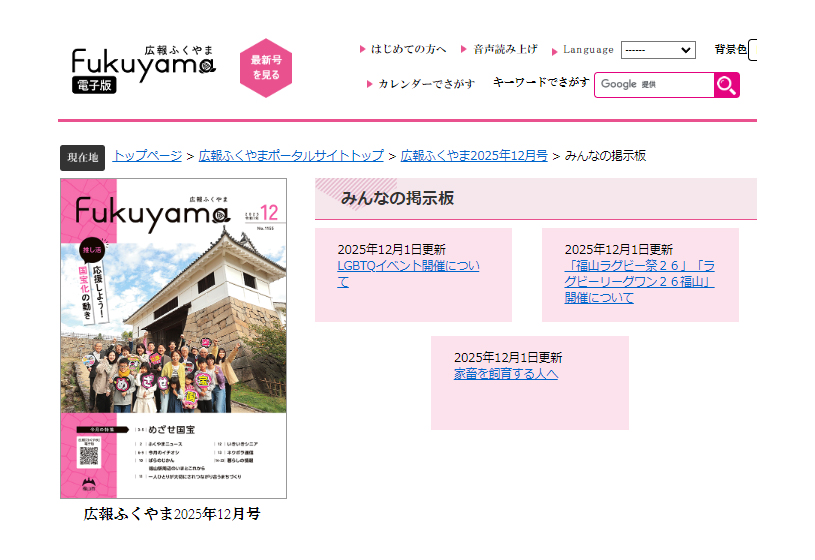Go to トップページ breadcrumb link

tap(147, 156)
